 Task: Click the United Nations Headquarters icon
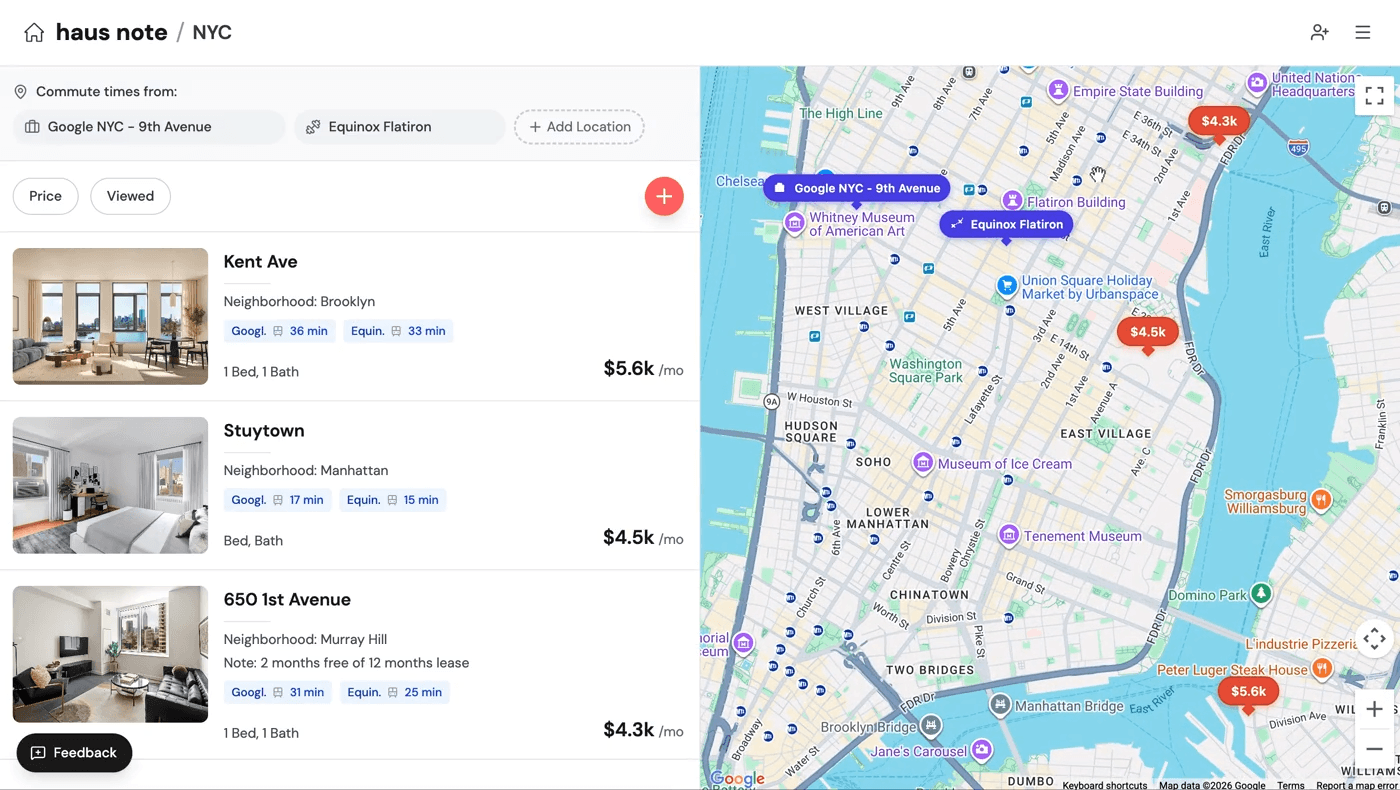click(x=1257, y=82)
